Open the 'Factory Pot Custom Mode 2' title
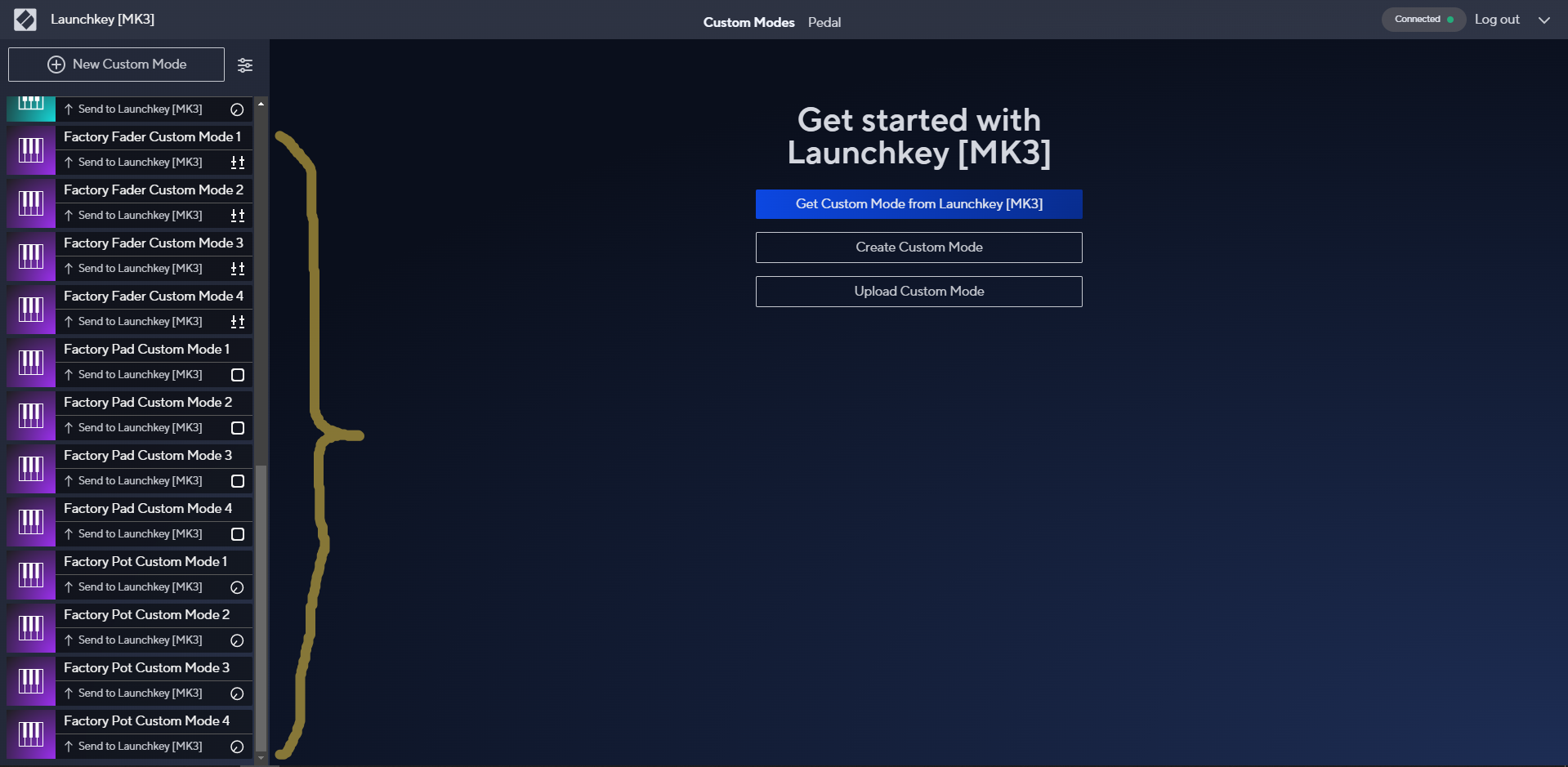 tap(147, 615)
